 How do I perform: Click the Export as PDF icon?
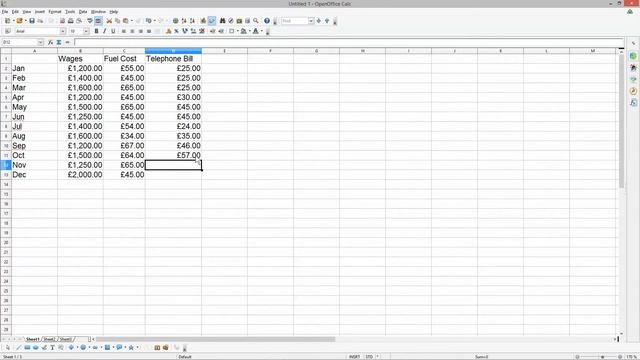[62, 21]
